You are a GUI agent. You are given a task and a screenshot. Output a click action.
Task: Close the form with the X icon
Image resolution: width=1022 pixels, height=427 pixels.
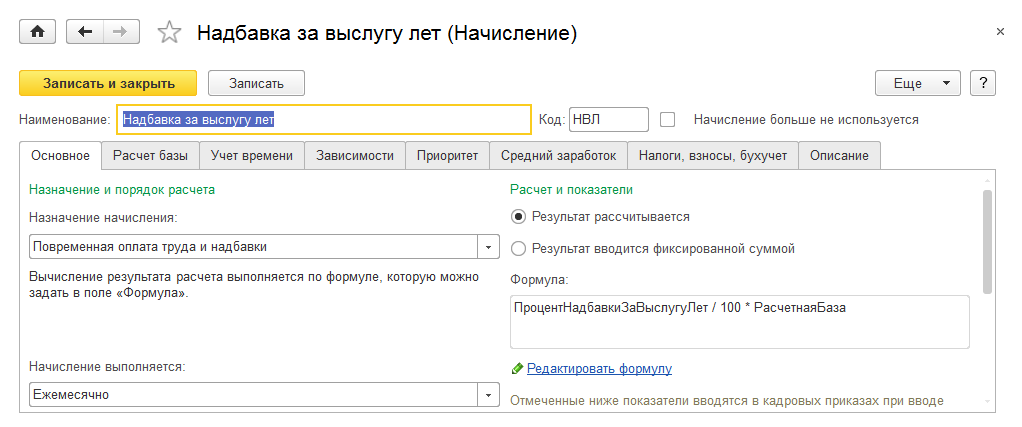tap(1000, 32)
